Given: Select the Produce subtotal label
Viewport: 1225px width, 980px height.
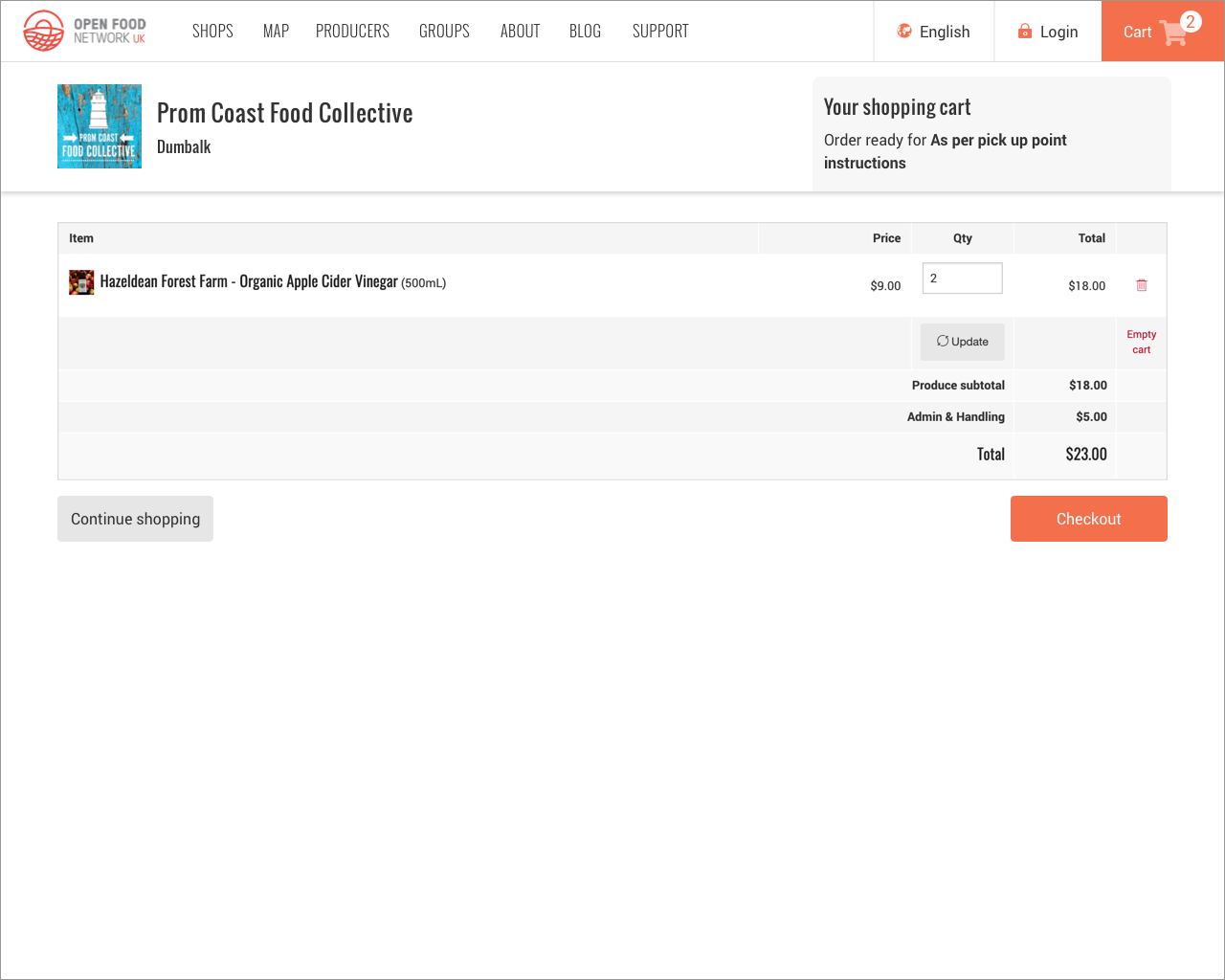Looking at the screenshot, I should tap(958, 385).
